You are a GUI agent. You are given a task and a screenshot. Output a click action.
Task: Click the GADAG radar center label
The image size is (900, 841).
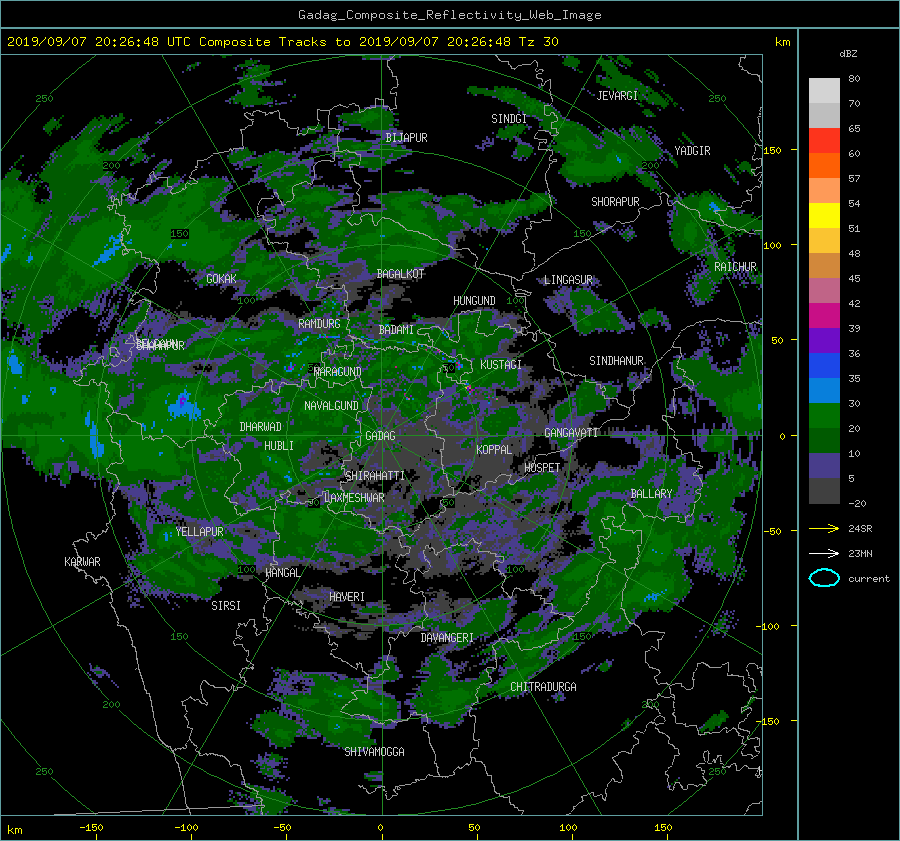[x=380, y=436]
